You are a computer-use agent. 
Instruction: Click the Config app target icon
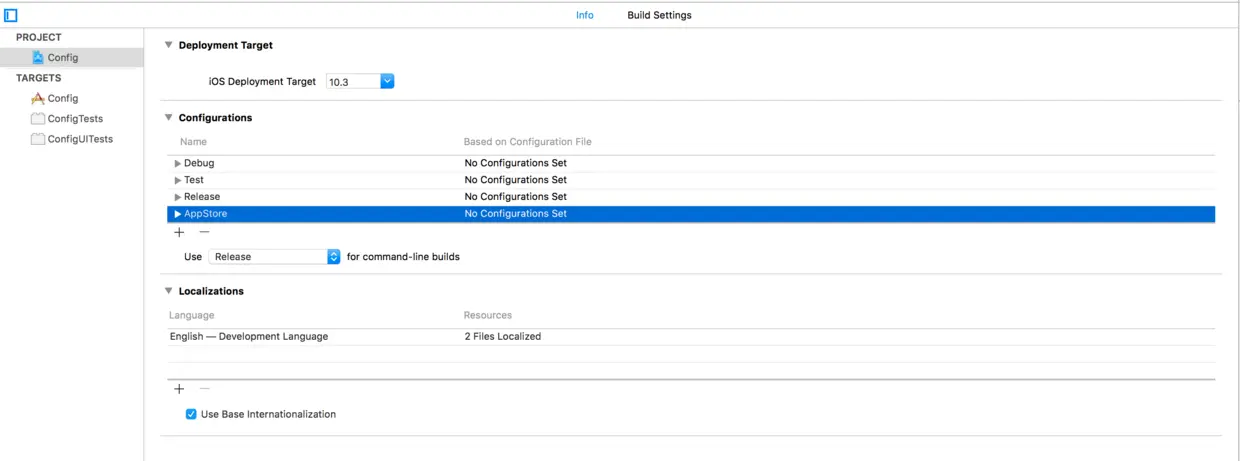click(38, 99)
